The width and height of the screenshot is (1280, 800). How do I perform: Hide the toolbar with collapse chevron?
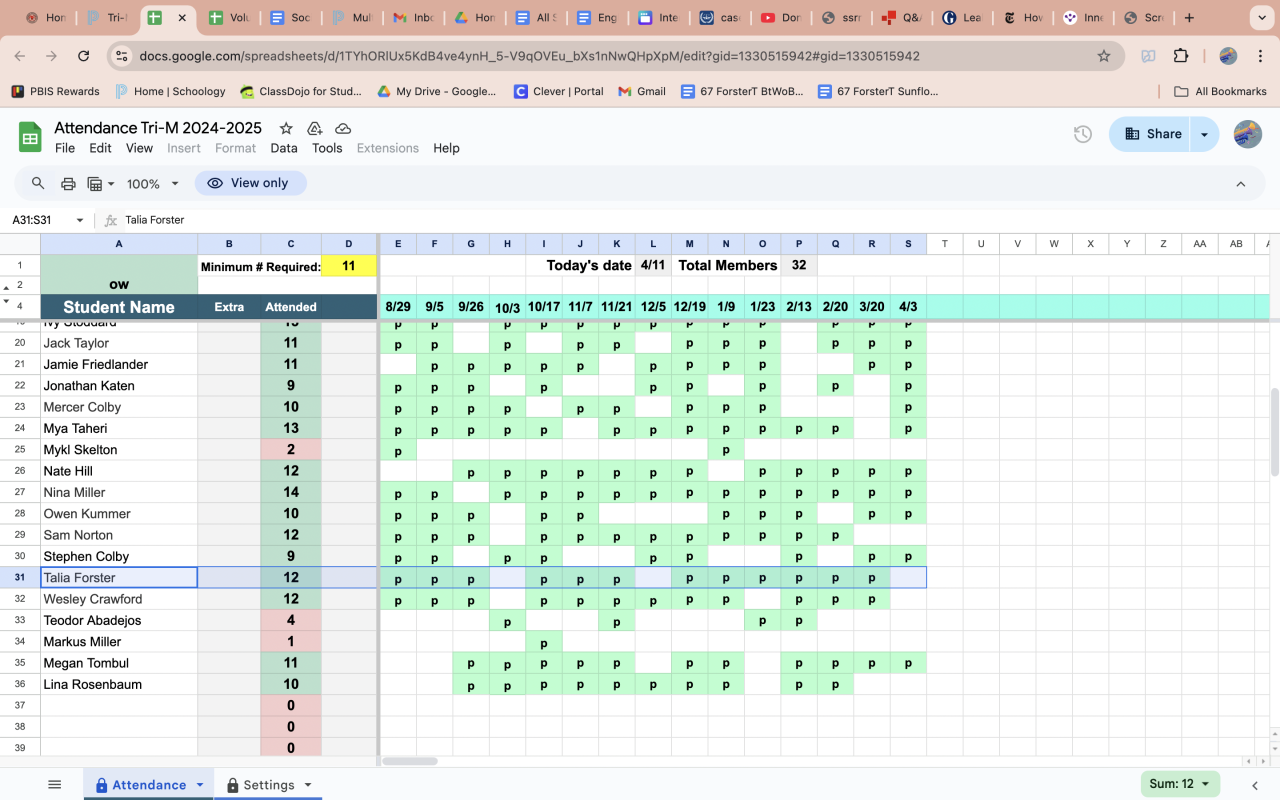coord(1241,184)
